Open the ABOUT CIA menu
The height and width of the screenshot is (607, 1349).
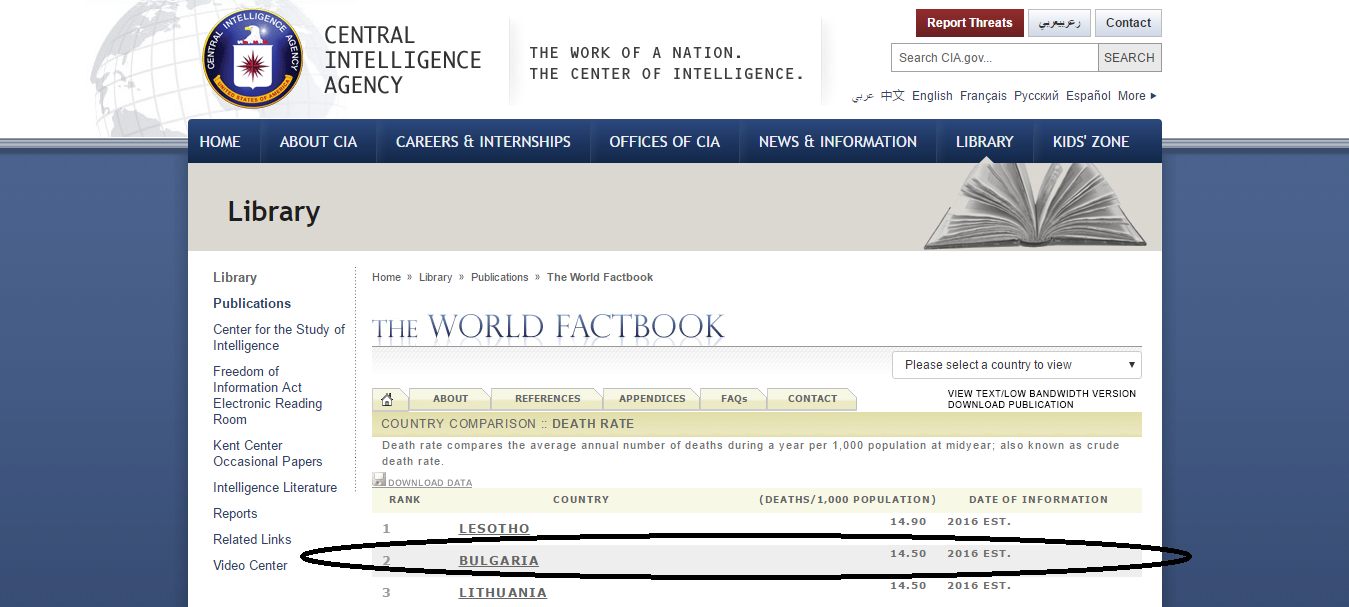318,142
